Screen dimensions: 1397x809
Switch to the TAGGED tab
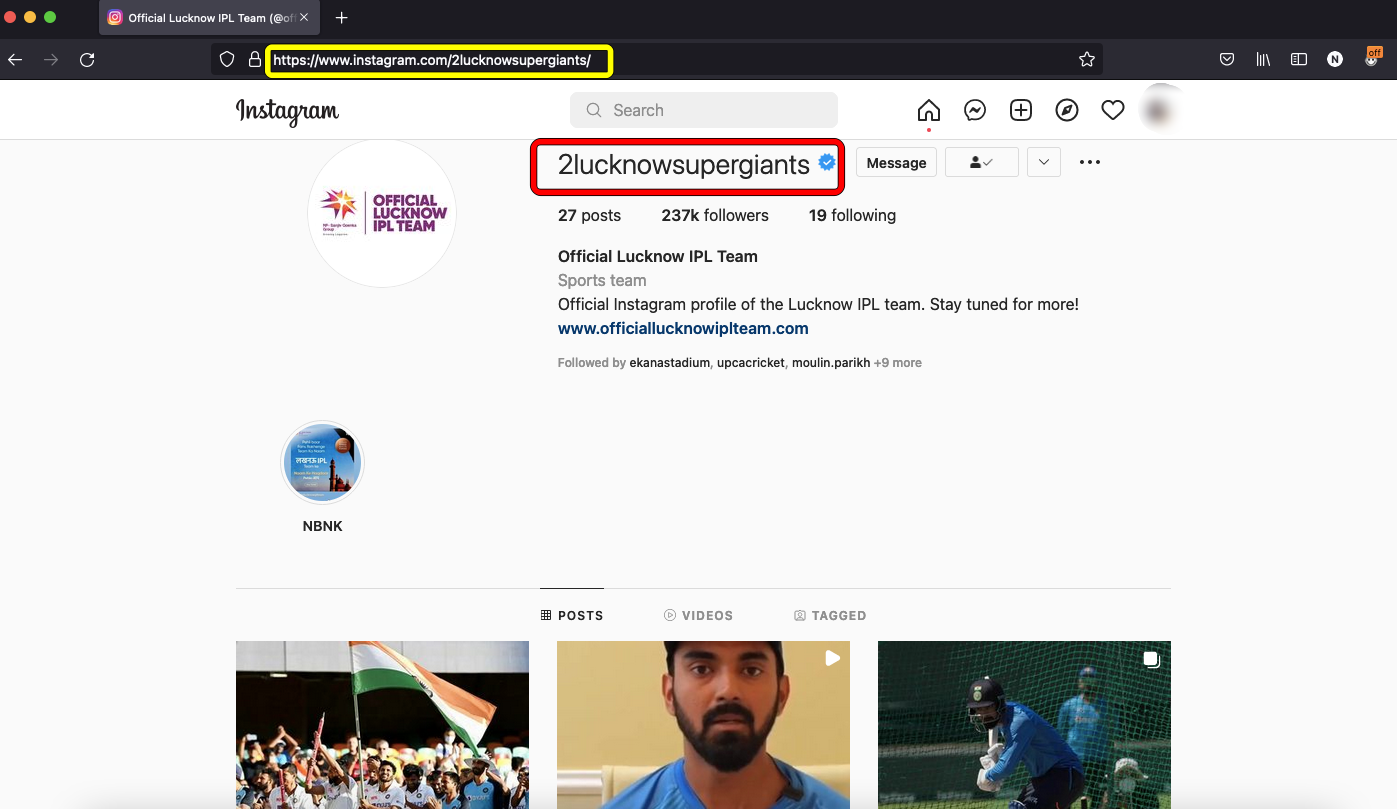830,615
